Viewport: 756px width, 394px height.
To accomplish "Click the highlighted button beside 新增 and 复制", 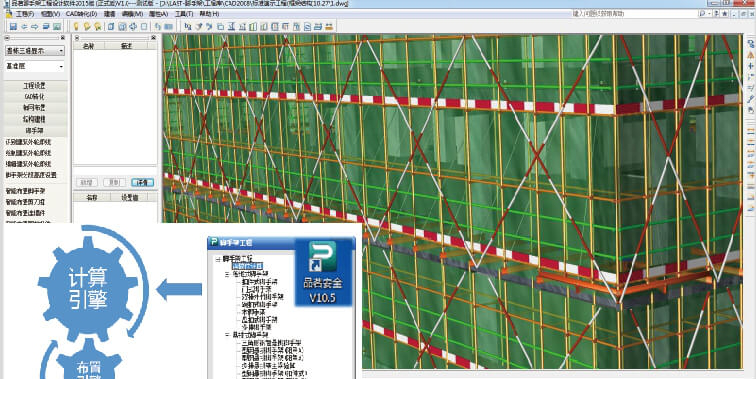I will [x=142, y=182].
